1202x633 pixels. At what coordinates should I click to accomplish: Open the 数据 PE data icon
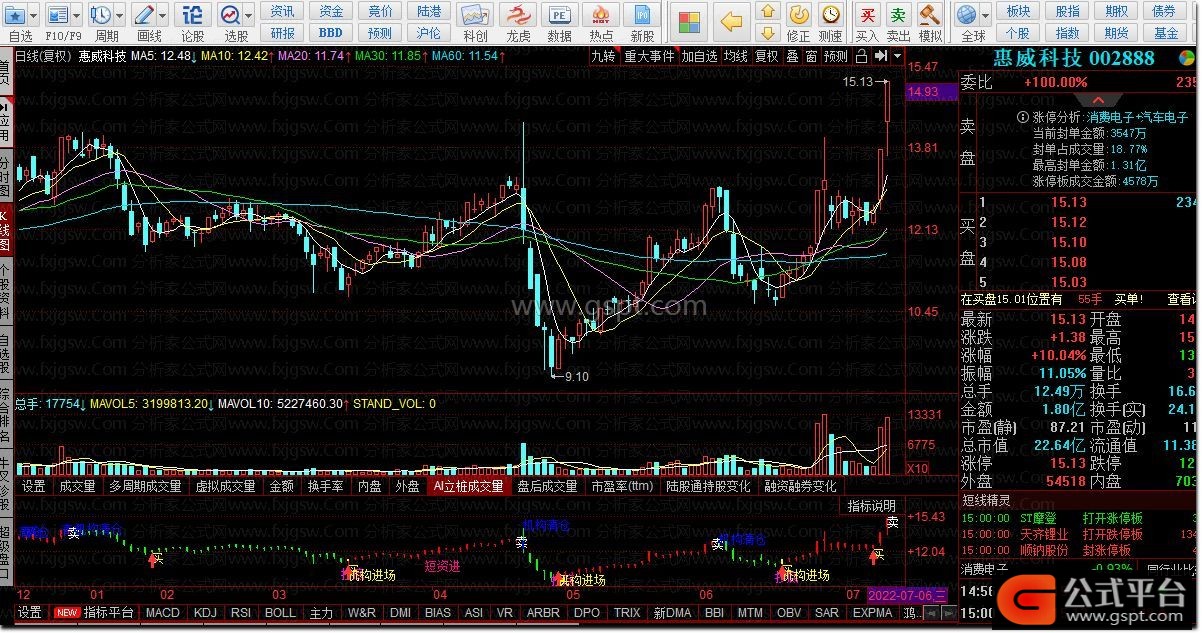(560, 16)
